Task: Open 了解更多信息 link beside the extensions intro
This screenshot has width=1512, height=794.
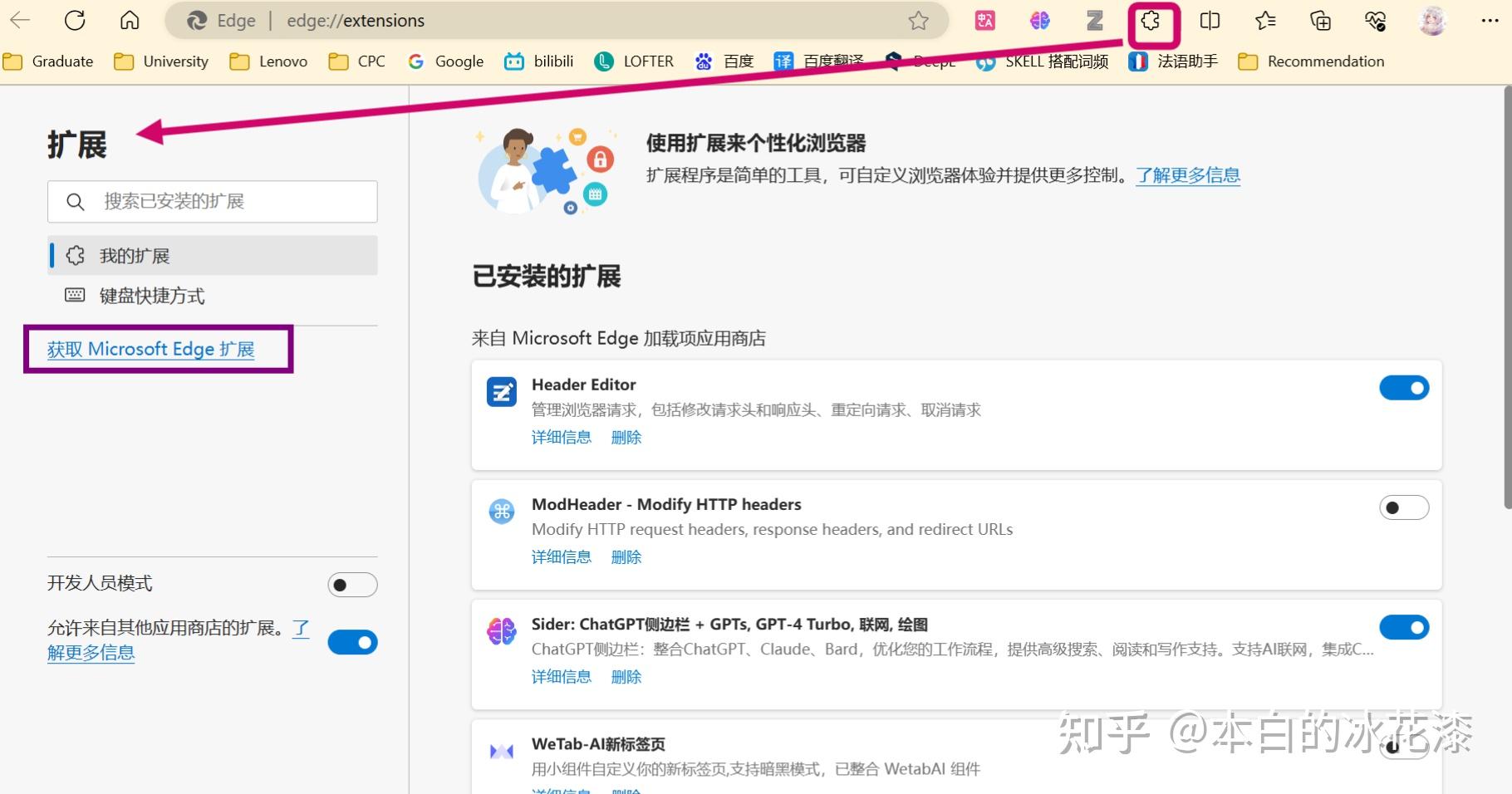Action: pyautogui.click(x=1188, y=175)
